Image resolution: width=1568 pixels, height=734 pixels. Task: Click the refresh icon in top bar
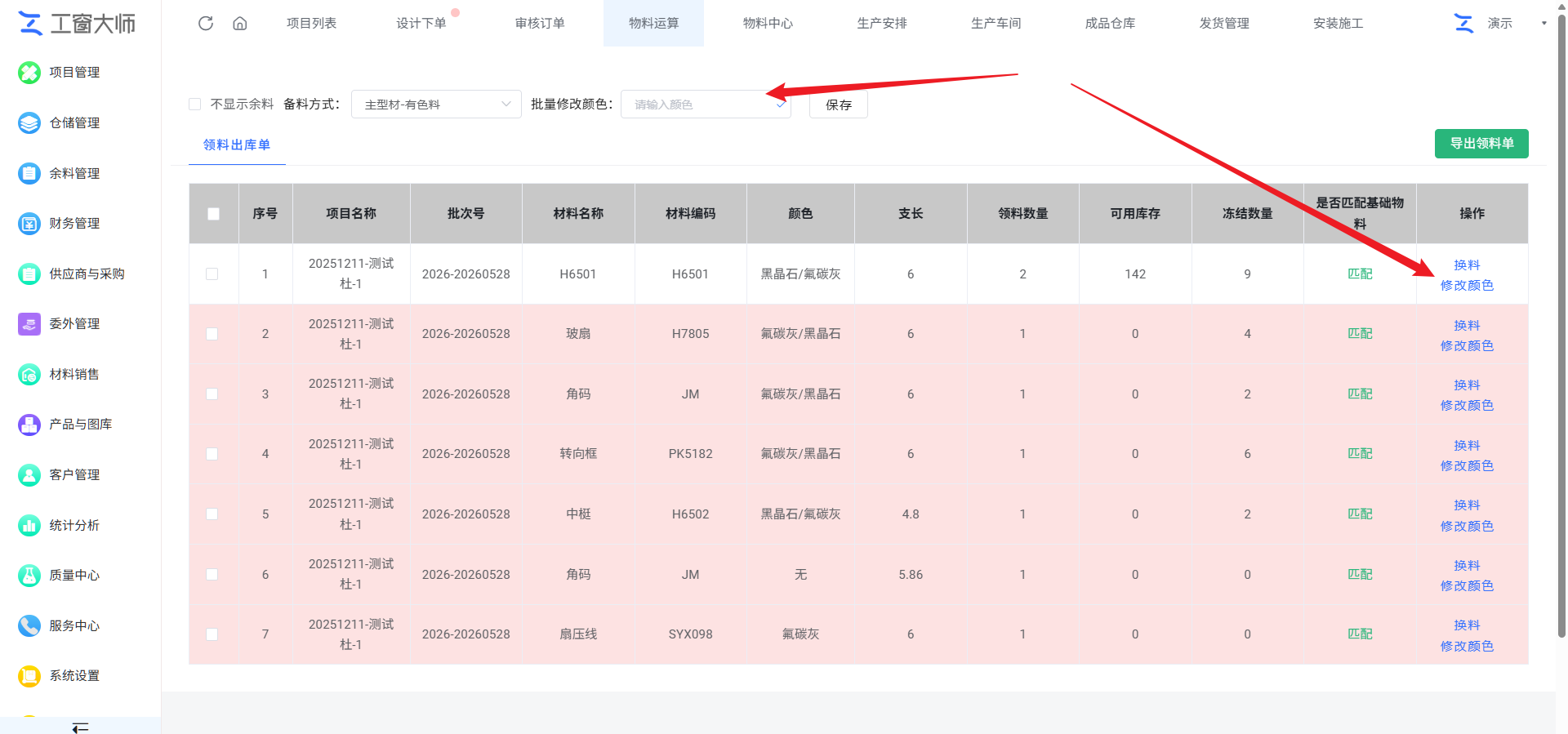pyautogui.click(x=206, y=23)
